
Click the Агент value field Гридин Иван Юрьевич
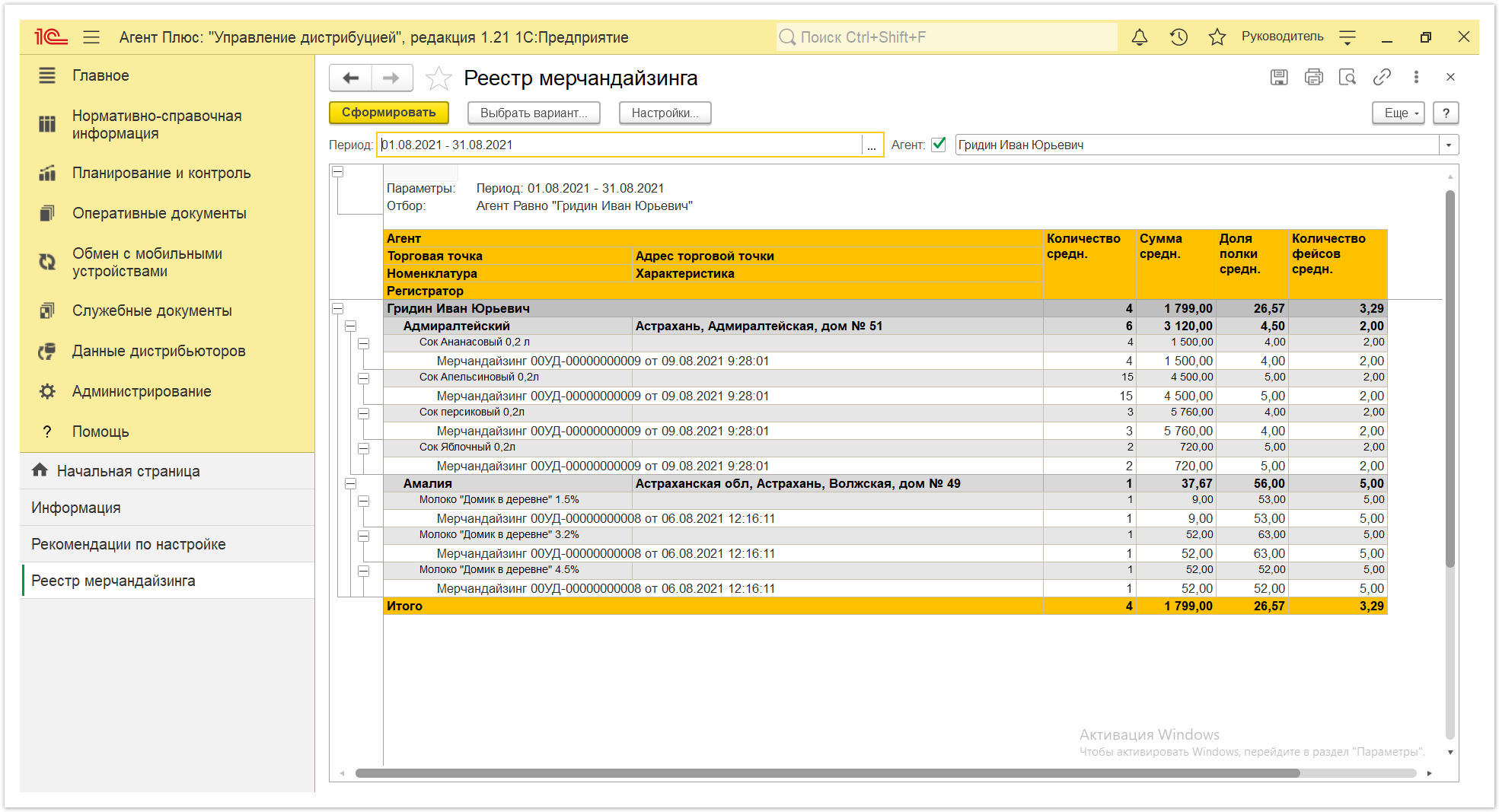[1197, 145]
